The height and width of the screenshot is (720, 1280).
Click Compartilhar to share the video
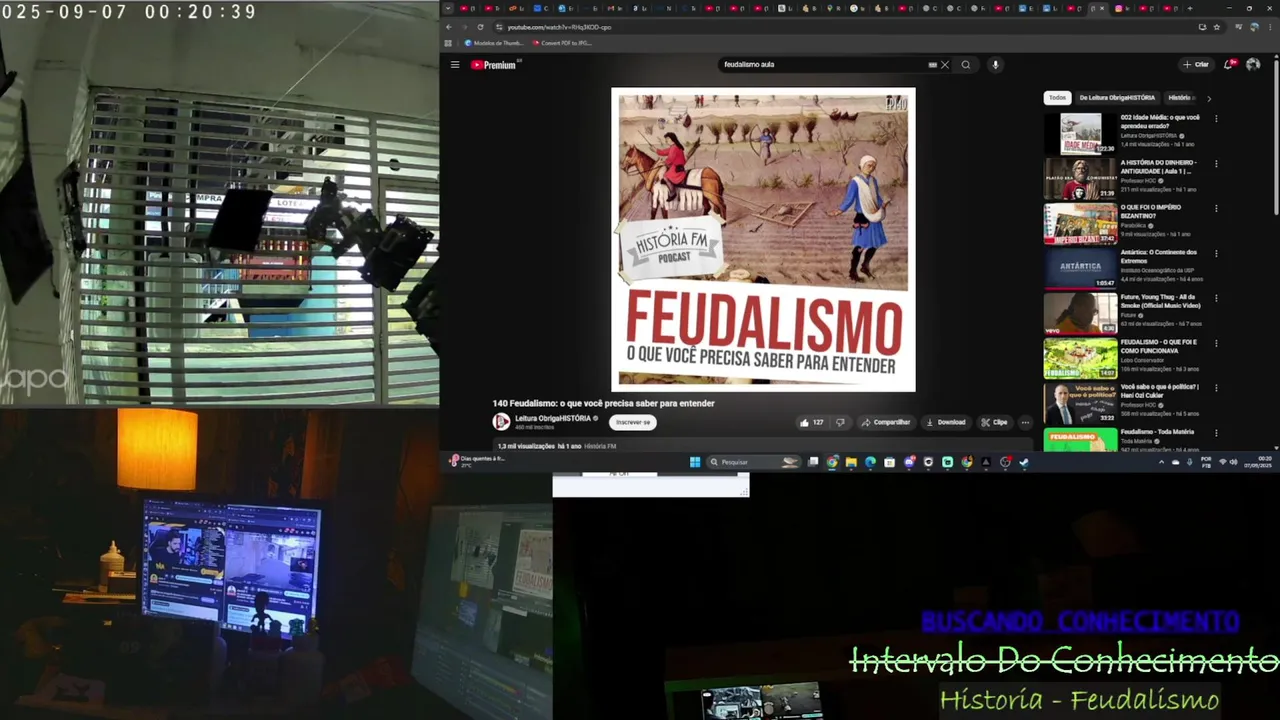click(x=886, y=422)
